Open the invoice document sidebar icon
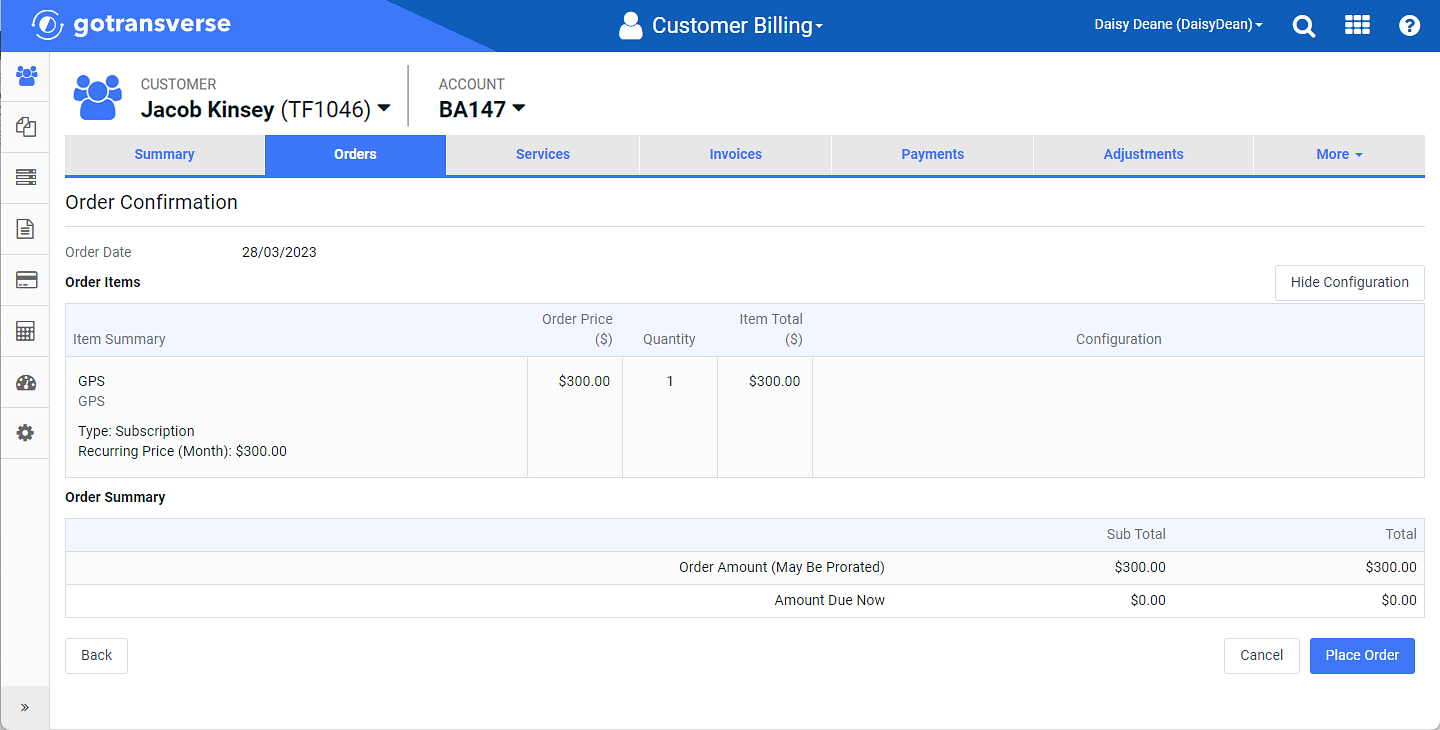Viewport: 1440px width, 730px height. (x=26, y=229)
